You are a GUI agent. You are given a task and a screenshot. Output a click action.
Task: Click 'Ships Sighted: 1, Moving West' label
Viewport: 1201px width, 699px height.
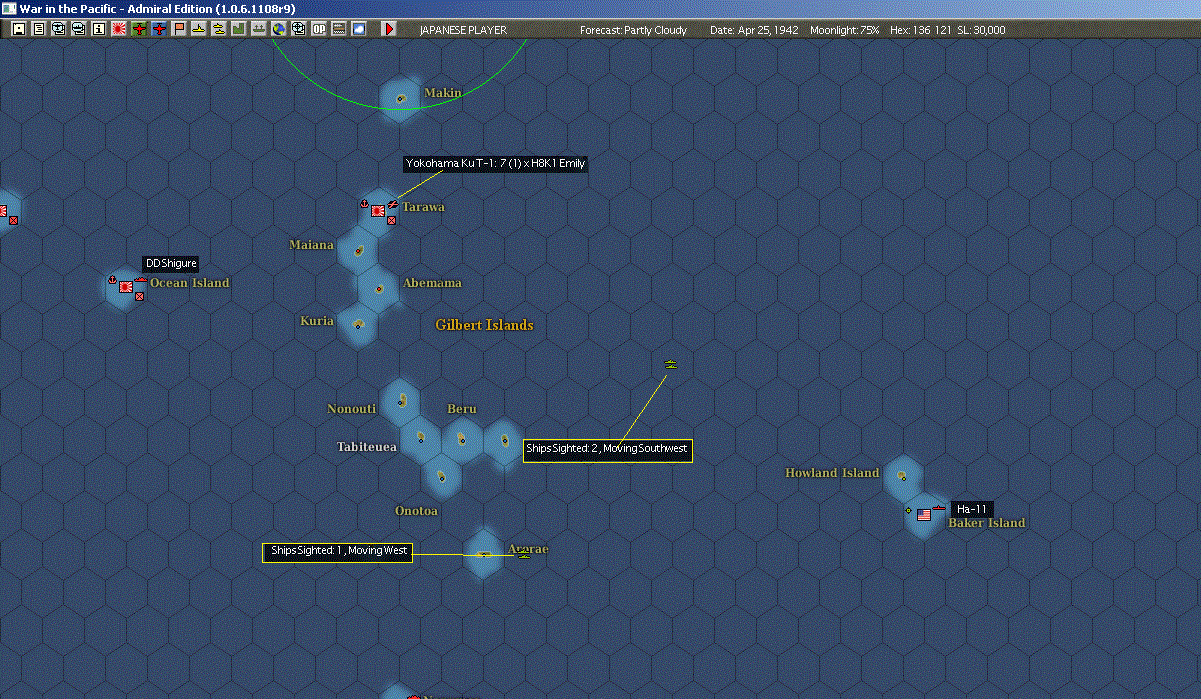337,551
